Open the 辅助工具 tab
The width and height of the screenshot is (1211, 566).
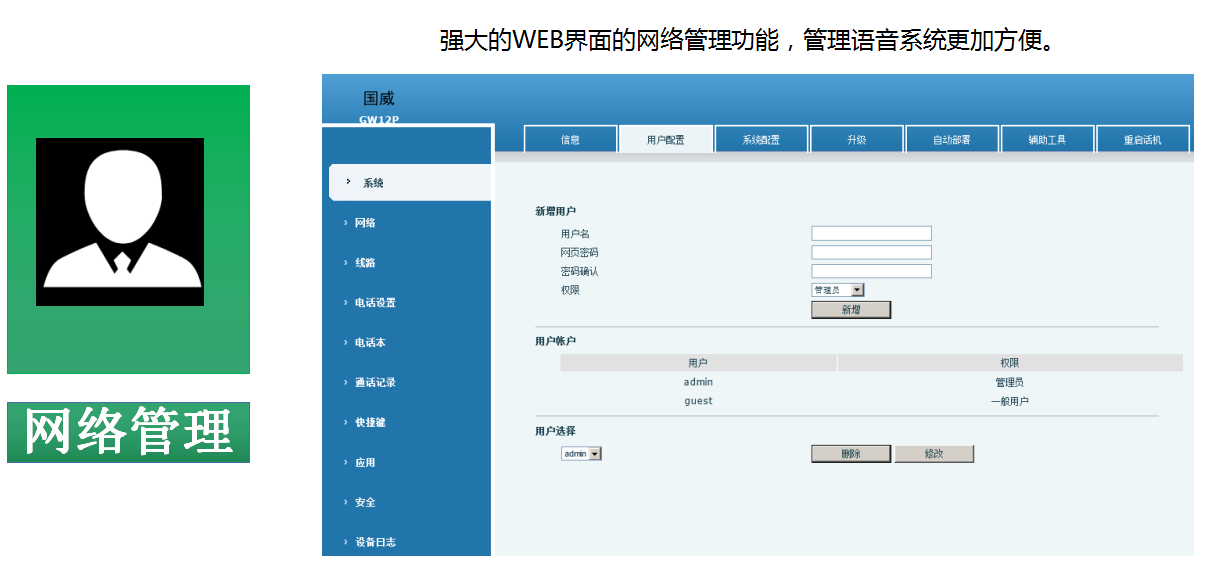pyautogui.click(x=1047, y=140)
